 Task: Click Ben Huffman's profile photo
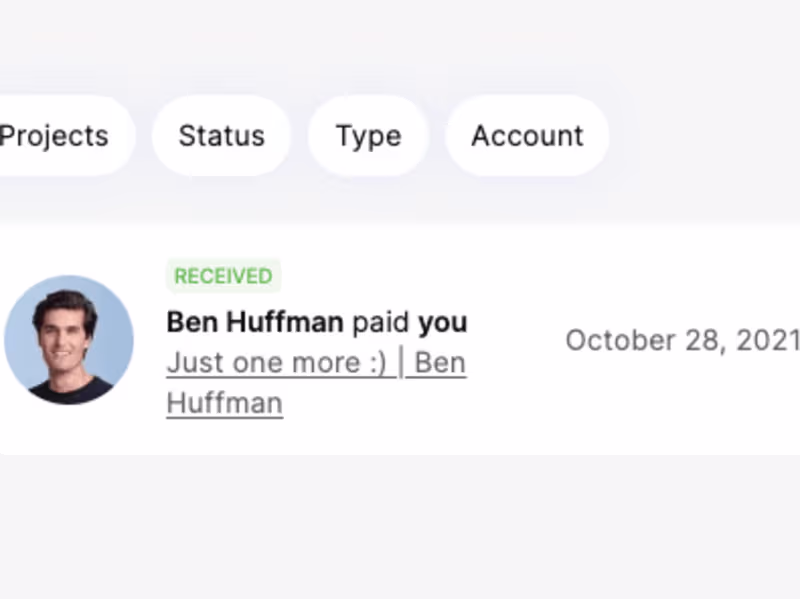point(69,340)
